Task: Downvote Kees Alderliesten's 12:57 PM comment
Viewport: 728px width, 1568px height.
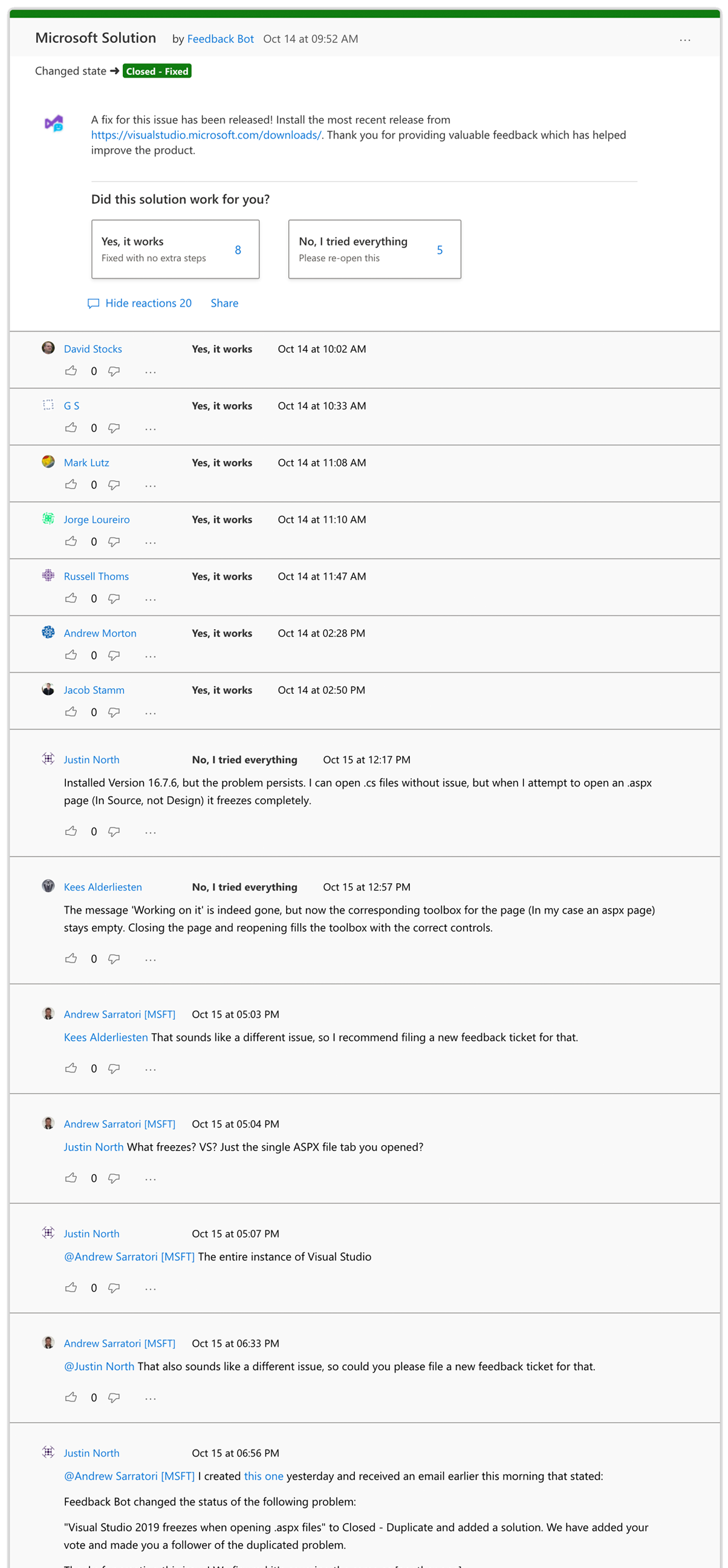Action: click(114, 959)
